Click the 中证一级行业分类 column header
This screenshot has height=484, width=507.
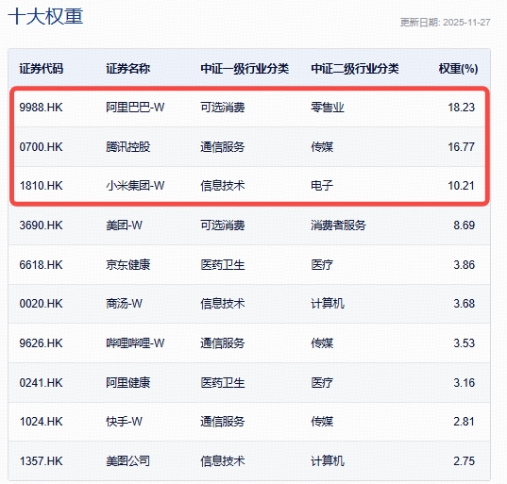click(245, 69)
